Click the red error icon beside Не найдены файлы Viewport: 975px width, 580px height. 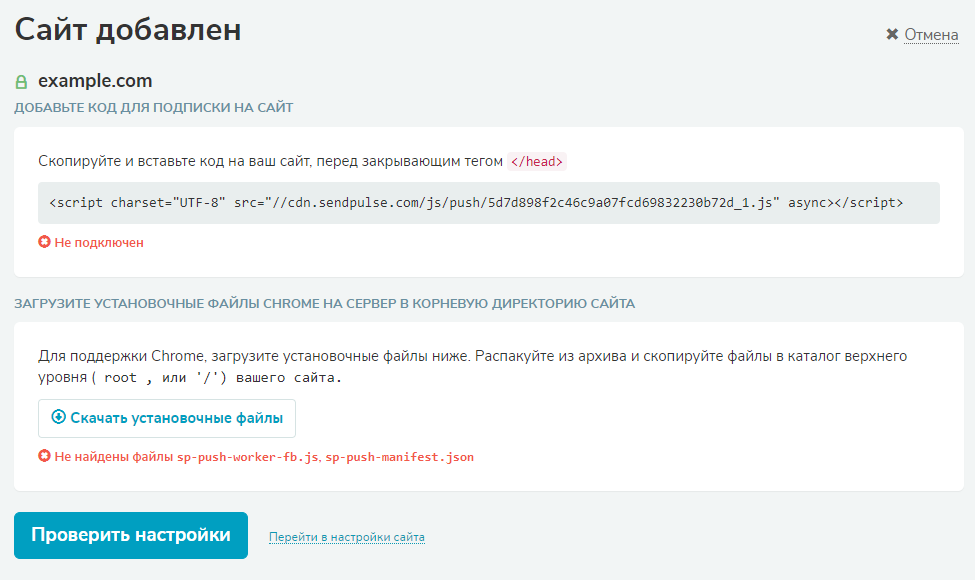click(x=44, y=456)
